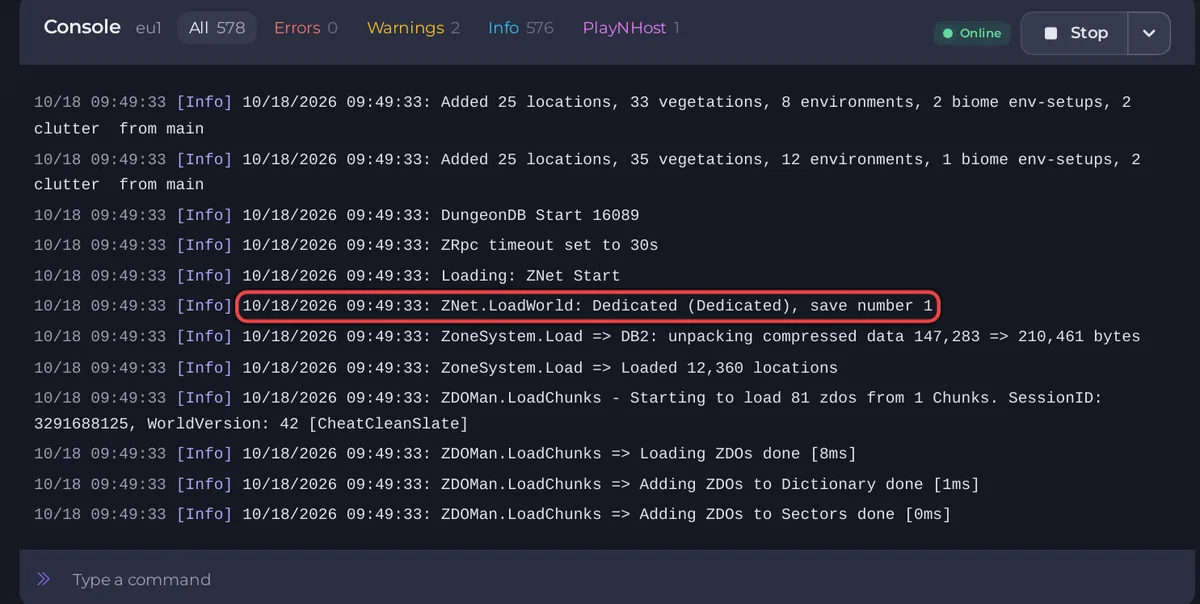Select the DB2 unpacking compressed data line
The height and width of the screenshot is (604, 1200).
[x=587, y=337]
